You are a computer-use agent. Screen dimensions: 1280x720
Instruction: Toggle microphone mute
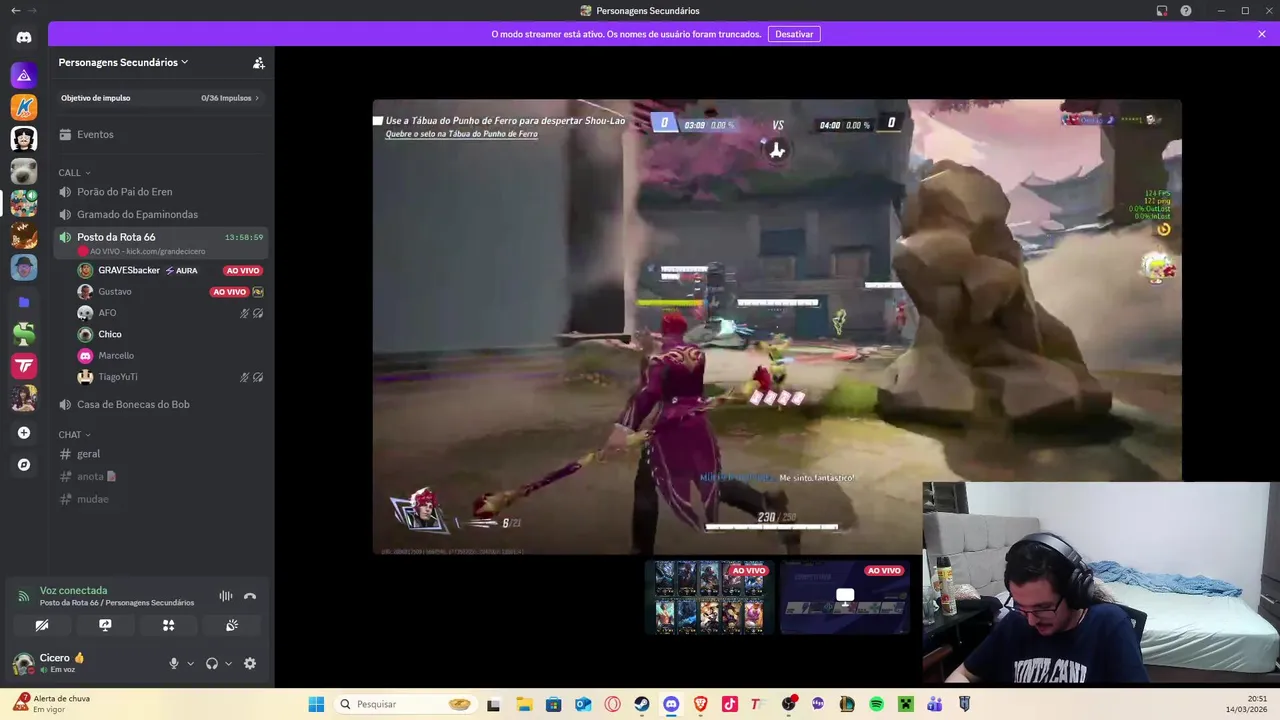174,663
